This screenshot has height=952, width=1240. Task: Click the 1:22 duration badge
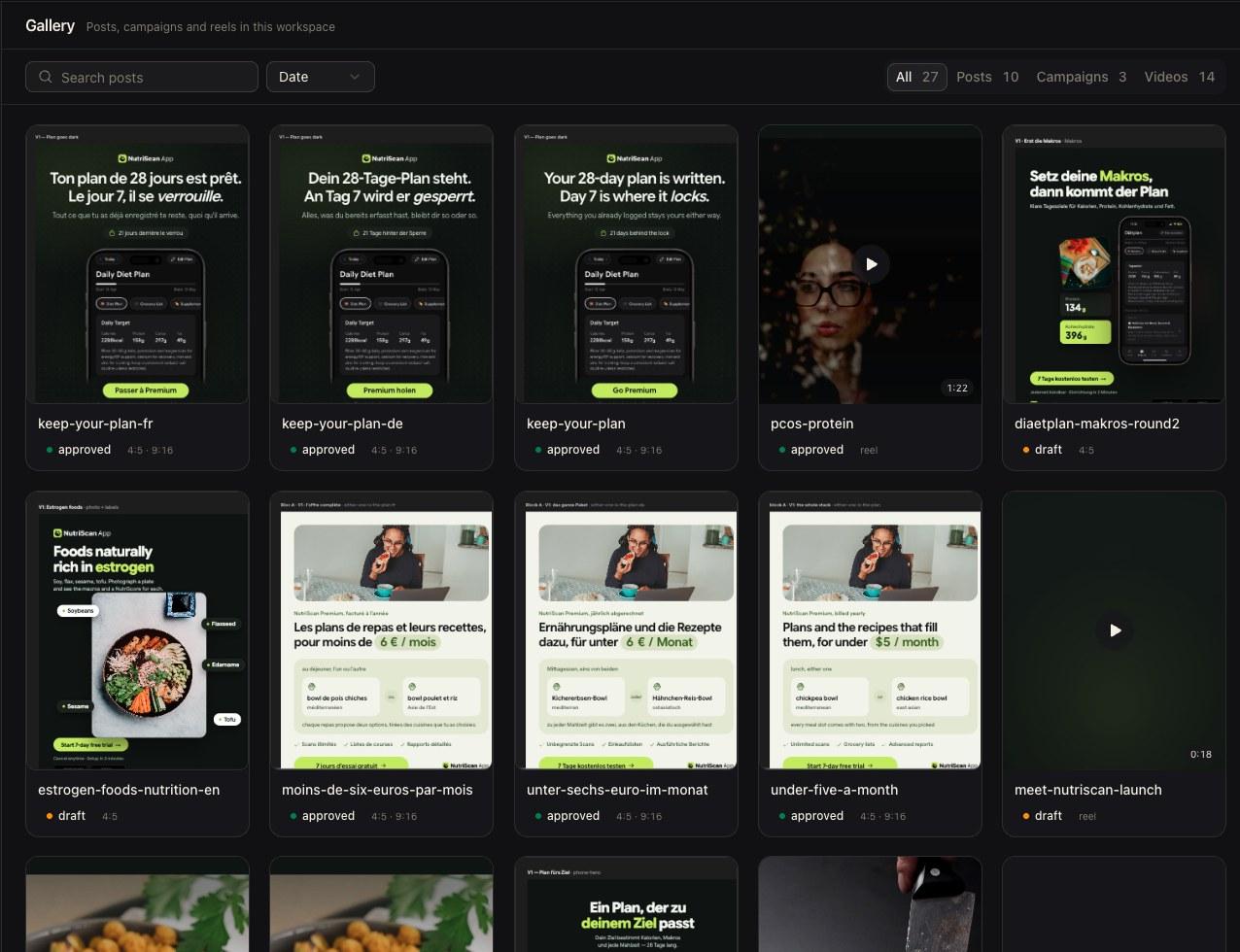[957, 388]
